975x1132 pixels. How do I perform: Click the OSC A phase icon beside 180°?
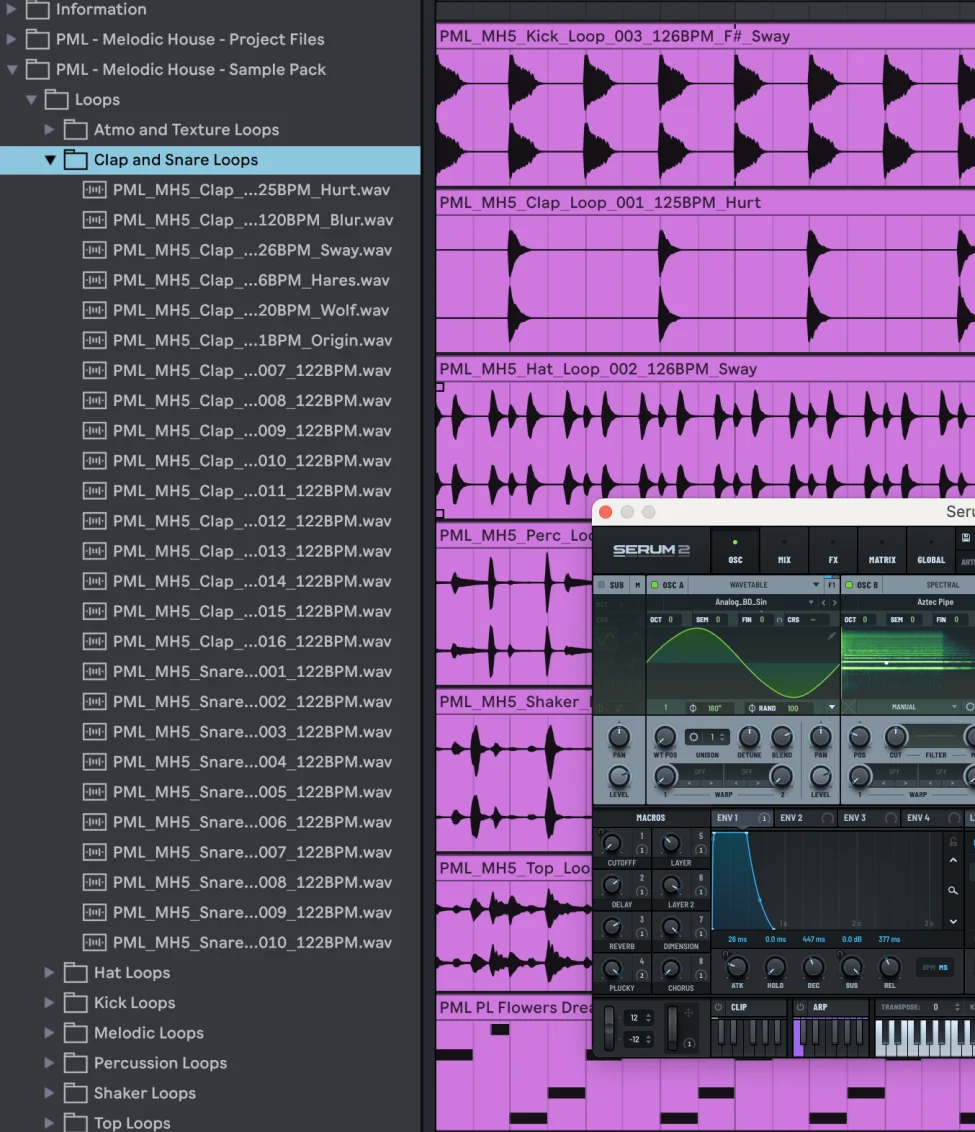click(x=693, y=708)
